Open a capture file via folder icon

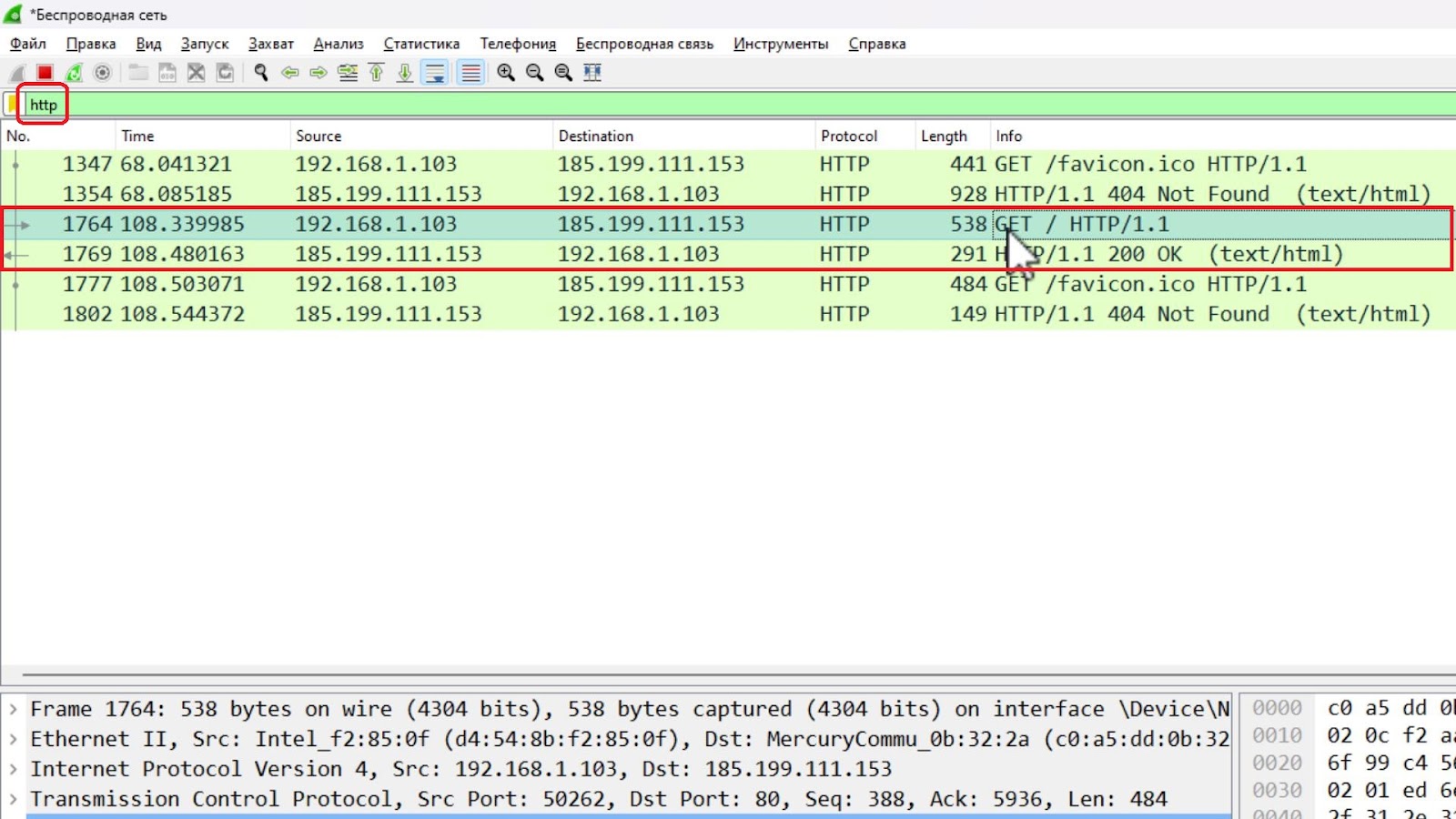coord(138,73)
